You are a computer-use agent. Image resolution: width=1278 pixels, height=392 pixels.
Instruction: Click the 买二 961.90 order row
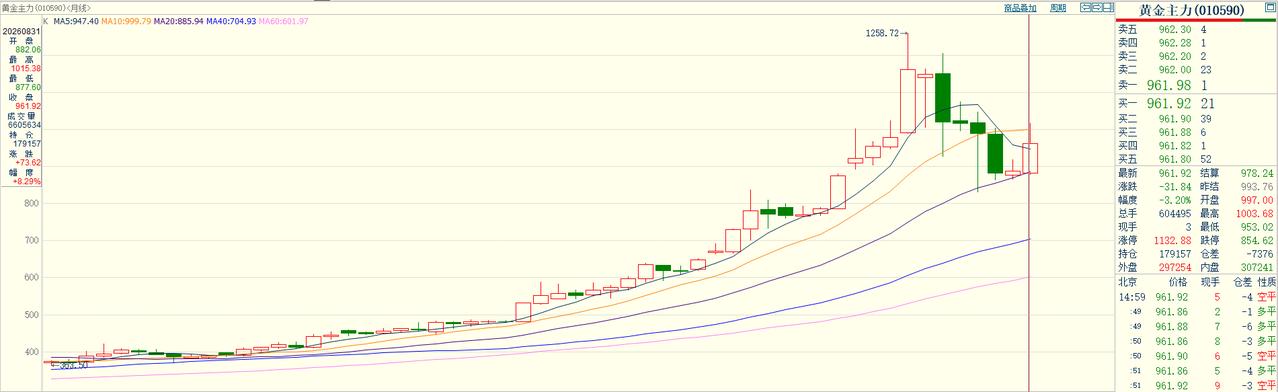(x=1197, y=119)
